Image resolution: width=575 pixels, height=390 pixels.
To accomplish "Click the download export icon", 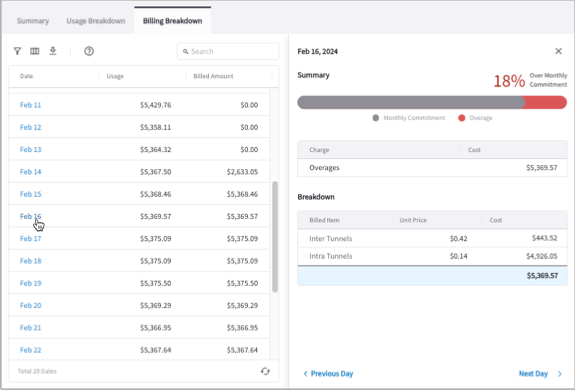I will (53, 51).
